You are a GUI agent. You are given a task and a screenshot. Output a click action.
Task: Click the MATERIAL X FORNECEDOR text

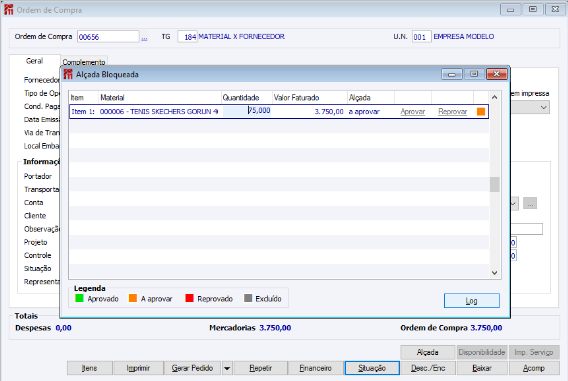coord(242,37)
